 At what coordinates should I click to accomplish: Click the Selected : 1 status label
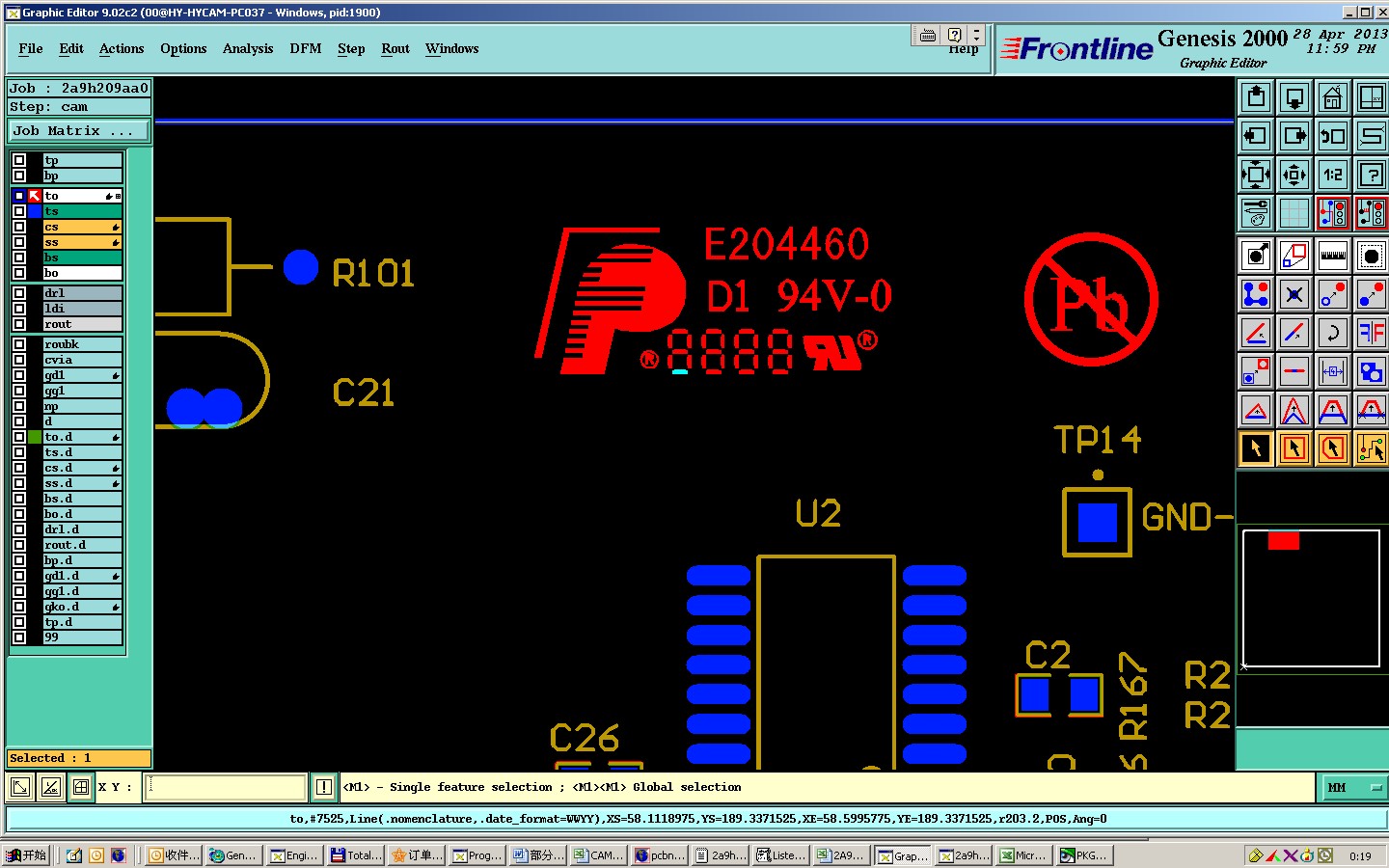coord(79,758)
